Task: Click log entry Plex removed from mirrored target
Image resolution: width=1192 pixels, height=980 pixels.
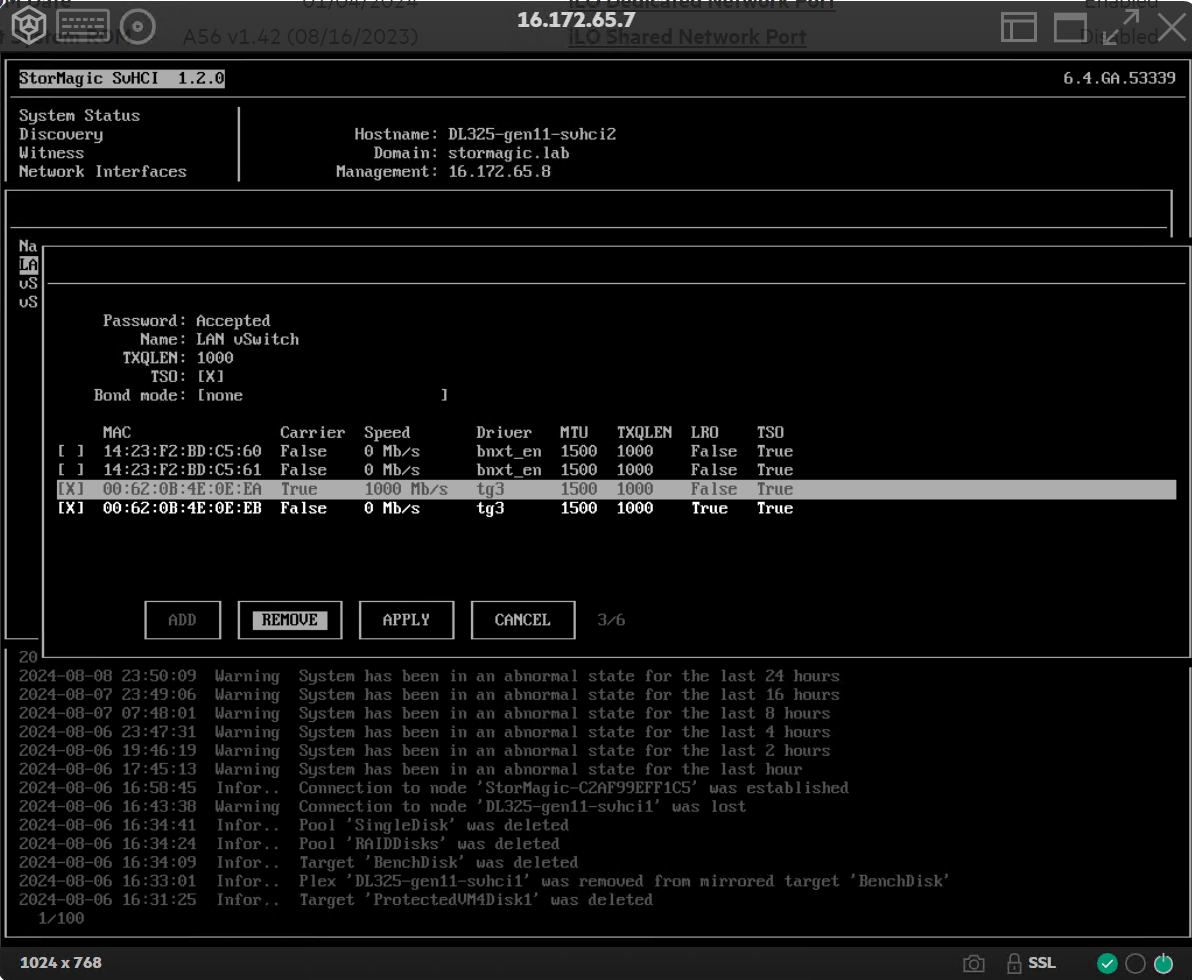Action: pyautogui.click(x=484, y=881)
